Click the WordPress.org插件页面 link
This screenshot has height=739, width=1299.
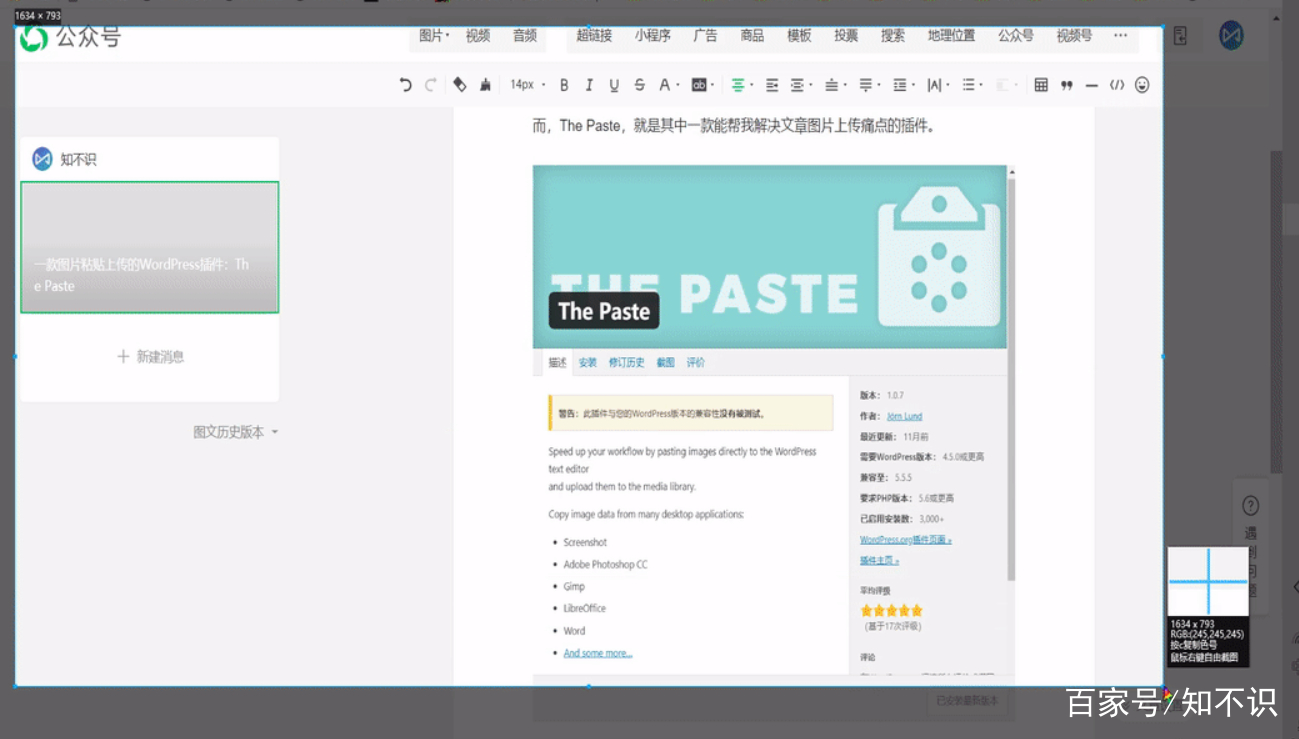tap(906, 540)
